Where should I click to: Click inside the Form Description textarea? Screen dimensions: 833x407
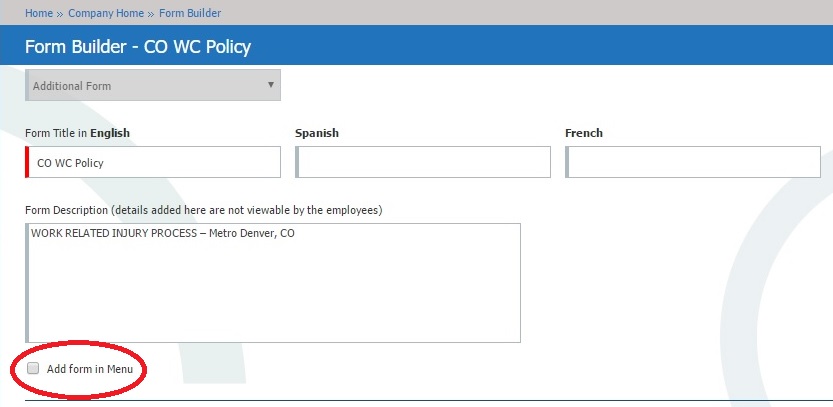point(273,283)
